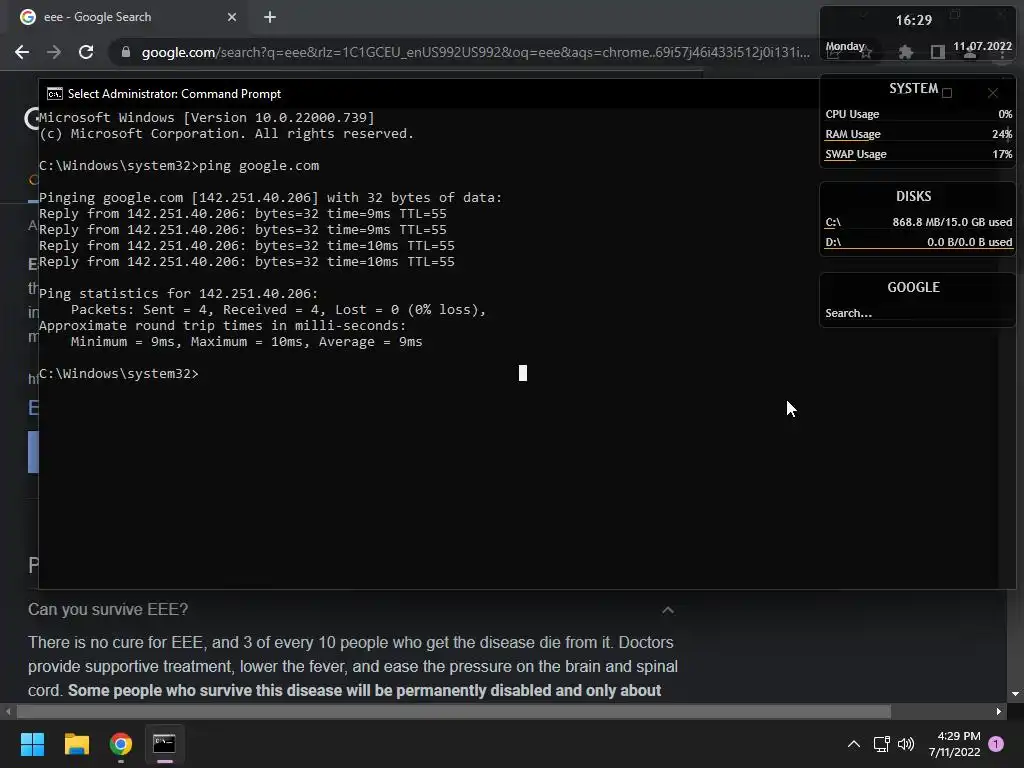The width and height of the screenshot is (1024, 768).
Task: Click the Search... field in GOOGLE widget
Action: (918, 313)
